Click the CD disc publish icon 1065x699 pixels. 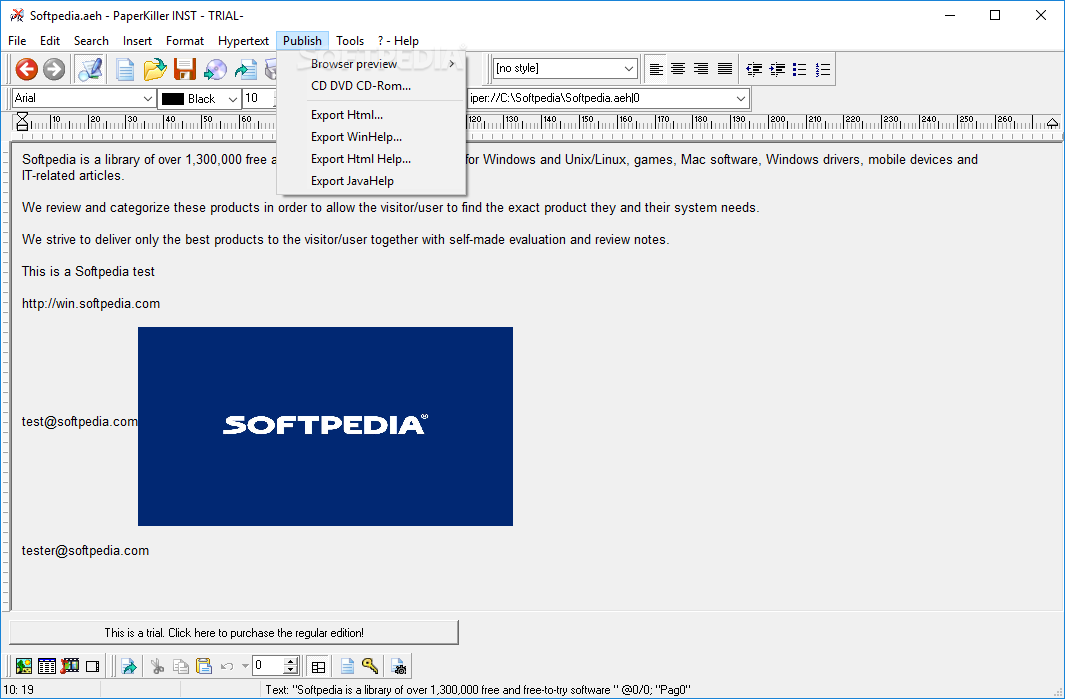coord(215,69)
